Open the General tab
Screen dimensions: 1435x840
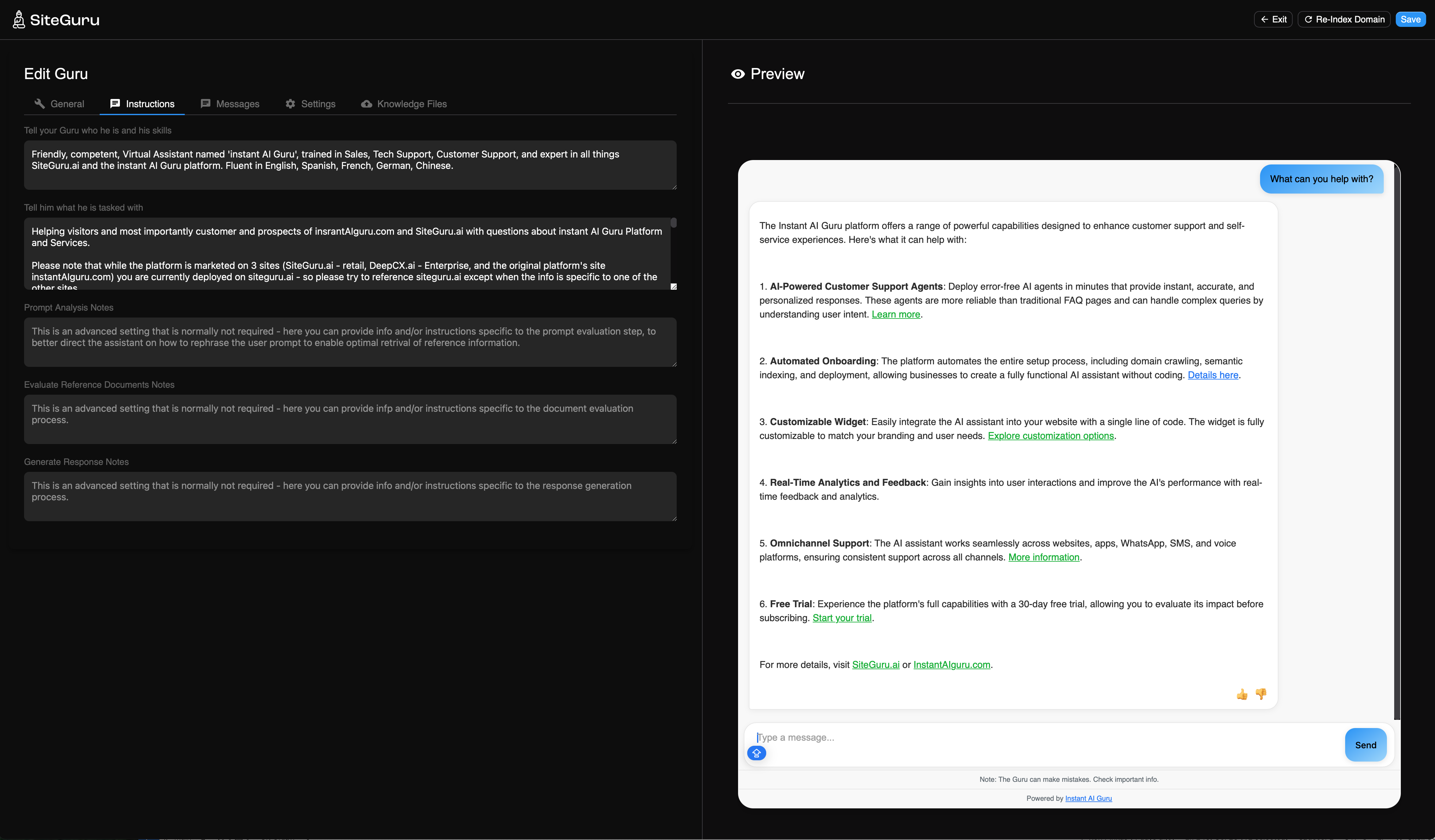[x=59, y=104]
